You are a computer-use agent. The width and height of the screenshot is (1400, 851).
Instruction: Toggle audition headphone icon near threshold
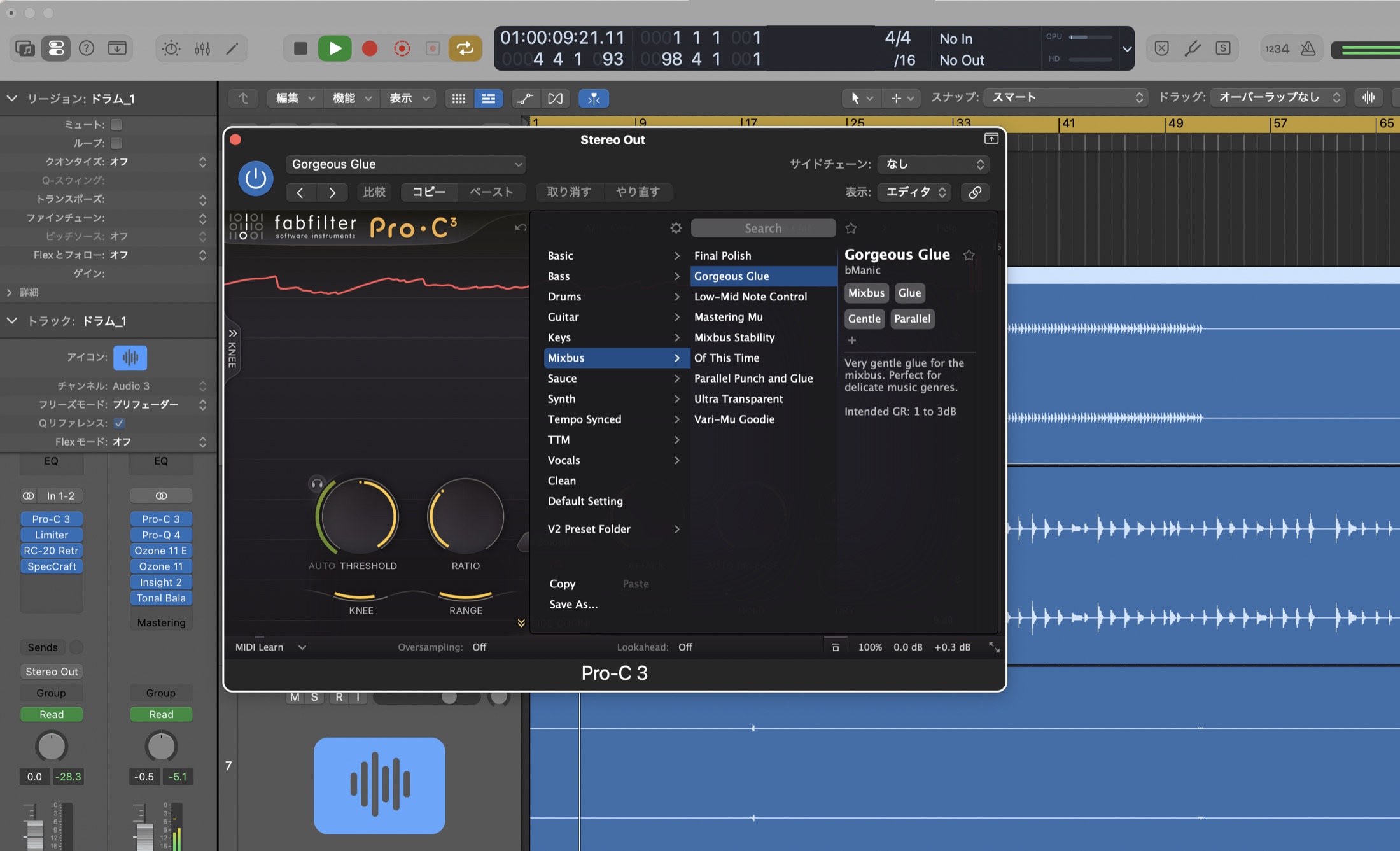[317, 484]
